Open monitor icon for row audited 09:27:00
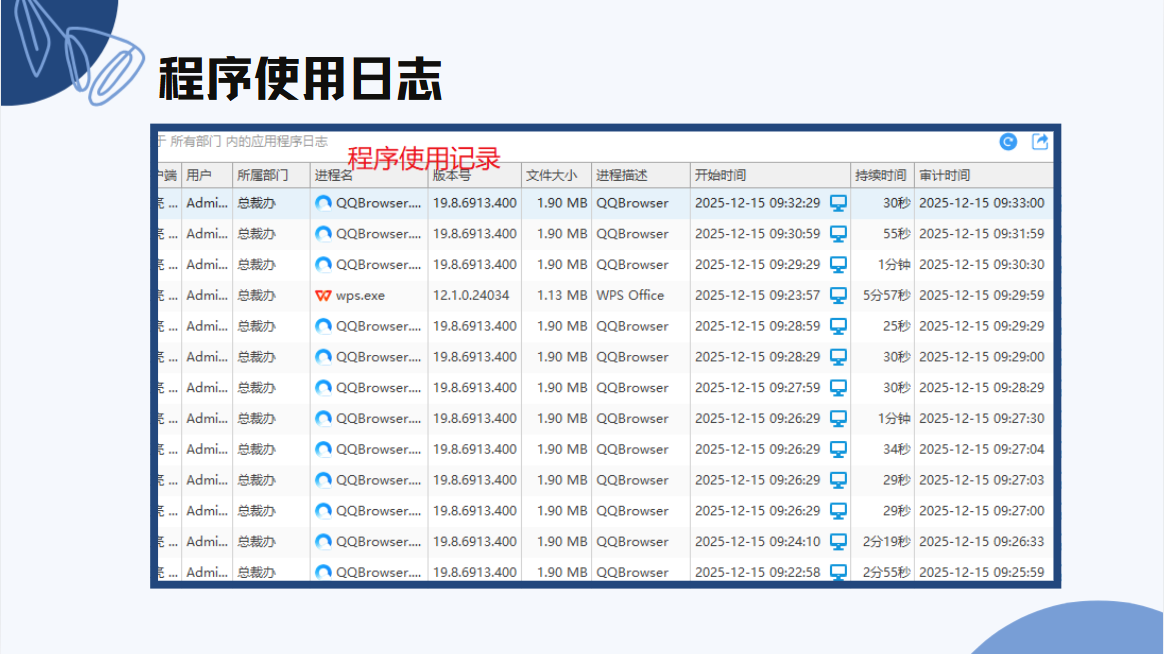 838,511
